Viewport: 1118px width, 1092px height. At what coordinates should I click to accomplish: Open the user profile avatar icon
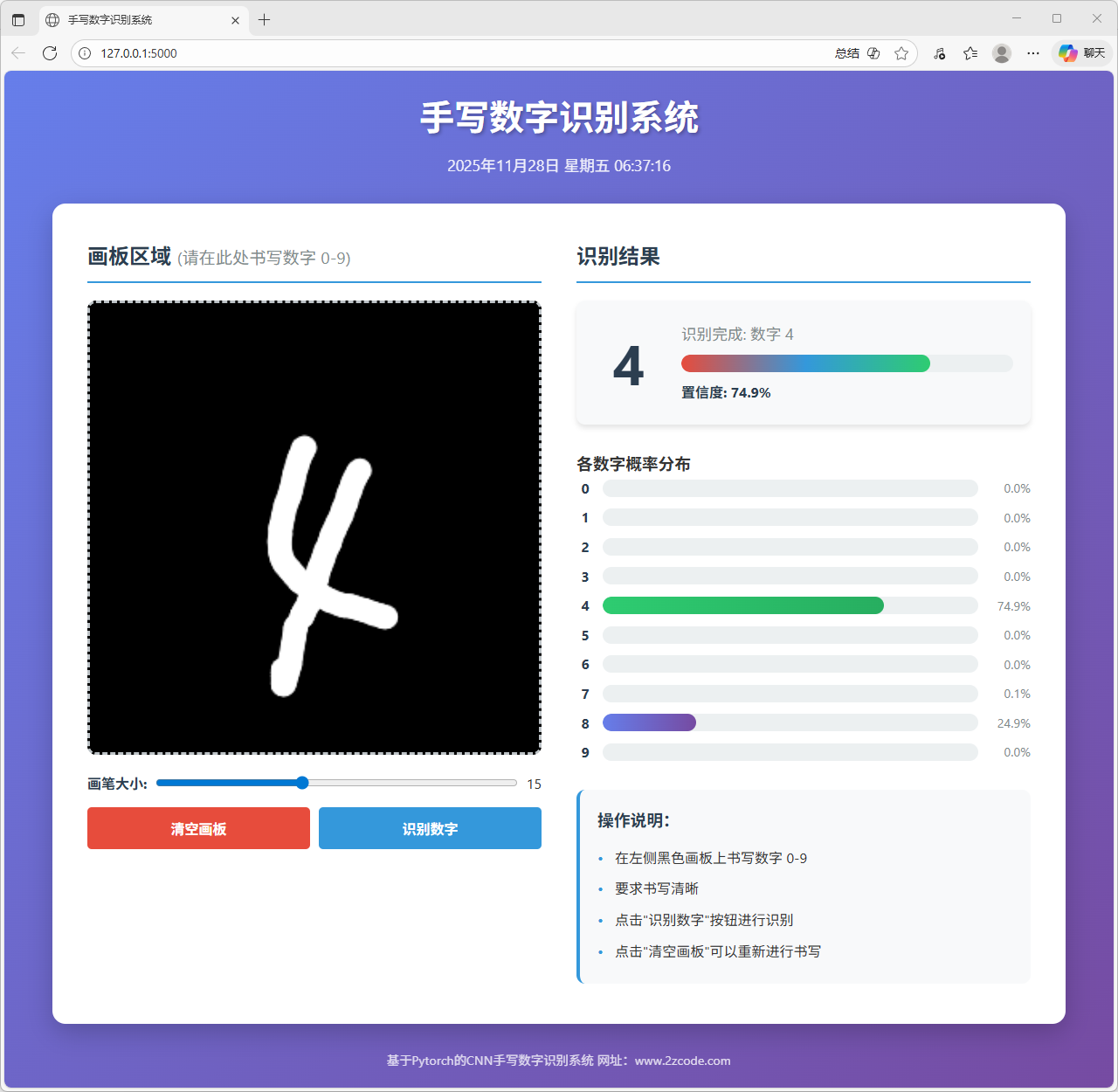[1002, 53]
